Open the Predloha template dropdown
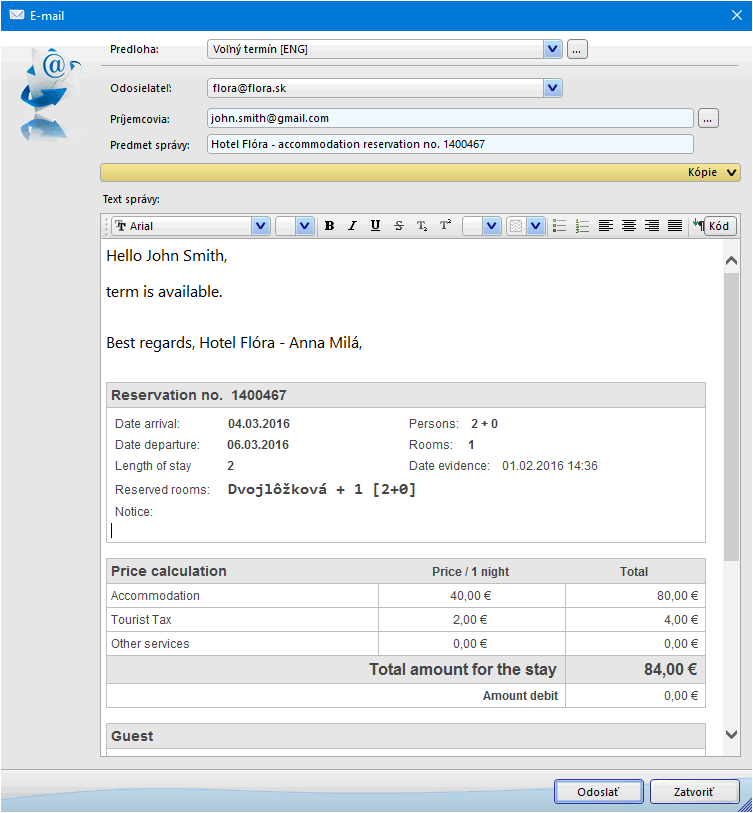This screenshot has width=753, height=813. [553, 48]
